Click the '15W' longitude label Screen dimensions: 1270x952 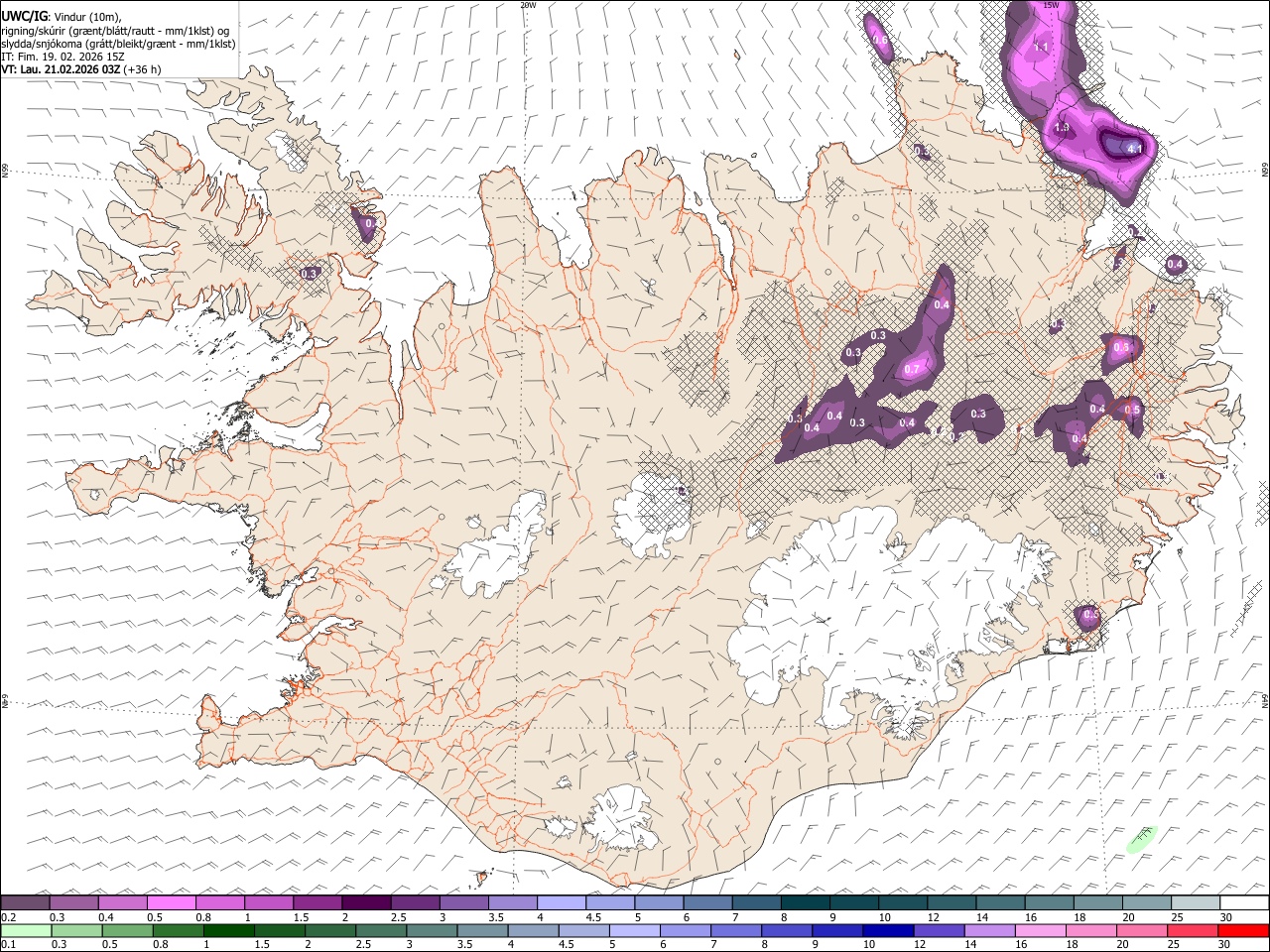point(1051,5)
